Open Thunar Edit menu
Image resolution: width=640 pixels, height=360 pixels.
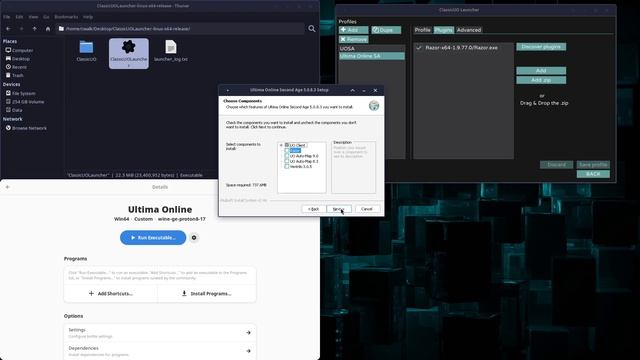tap(19, 17)
